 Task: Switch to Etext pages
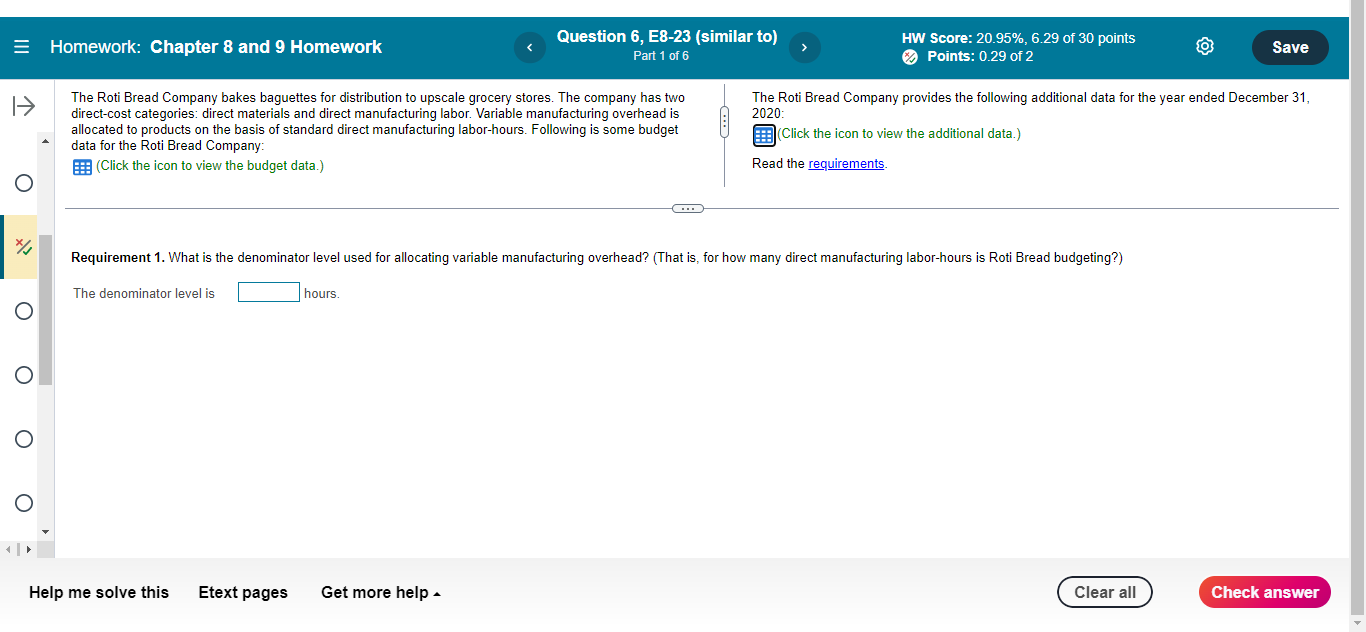coord(243,592)
